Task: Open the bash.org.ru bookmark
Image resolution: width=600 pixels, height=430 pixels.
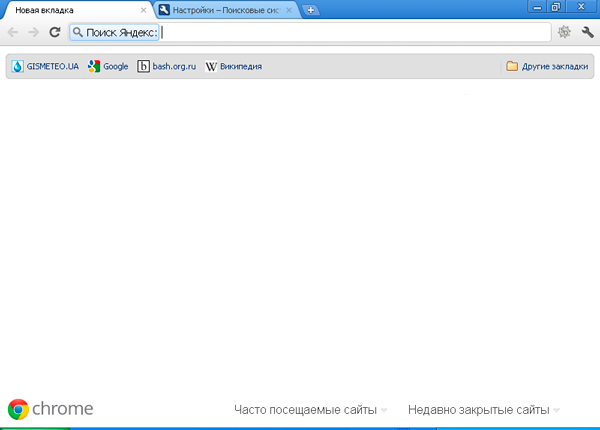Action: pos(166,66)
